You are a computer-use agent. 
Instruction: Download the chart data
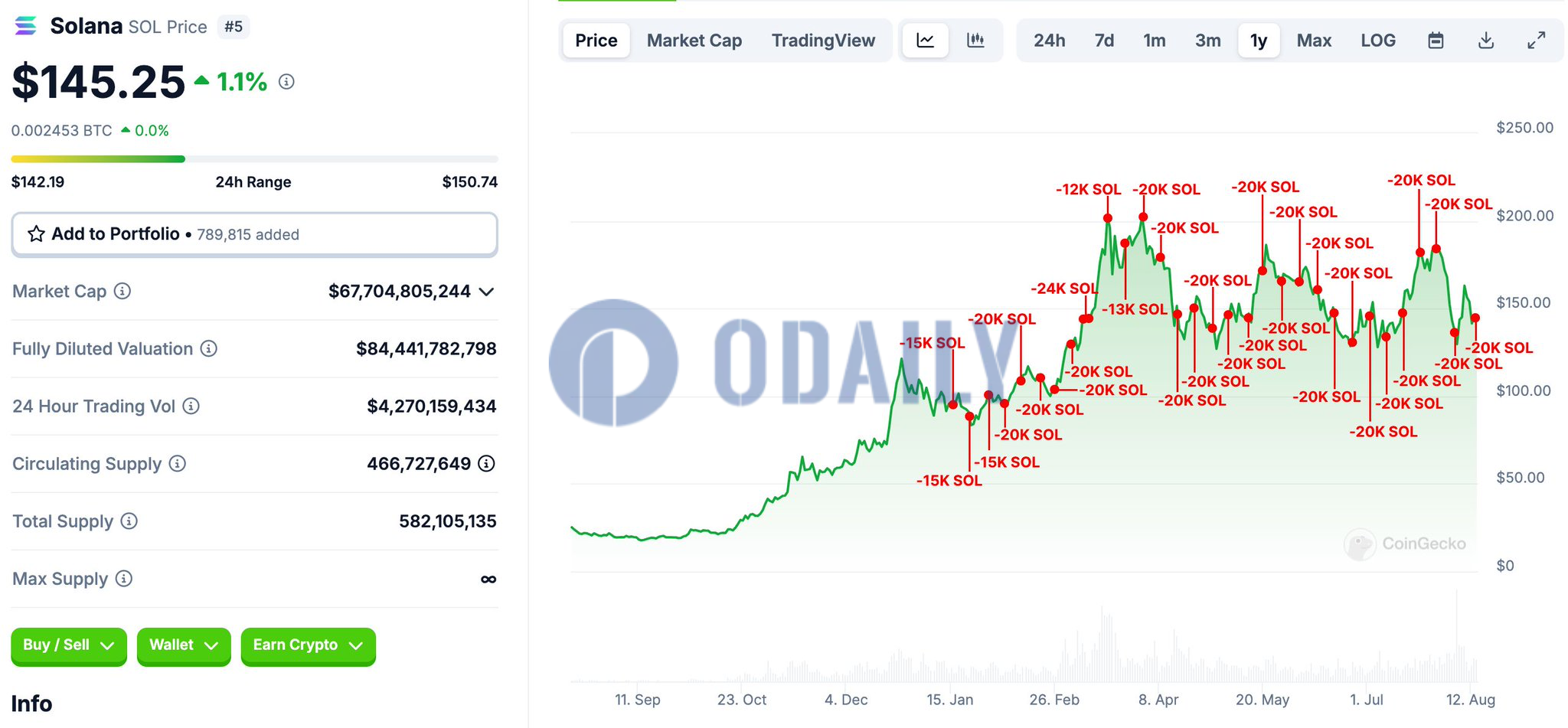tap(1486, 41)
